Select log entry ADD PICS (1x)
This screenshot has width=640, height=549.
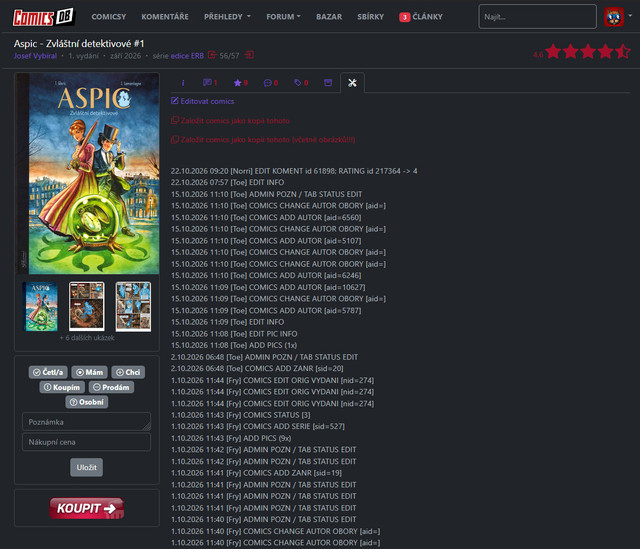point(234,345)
